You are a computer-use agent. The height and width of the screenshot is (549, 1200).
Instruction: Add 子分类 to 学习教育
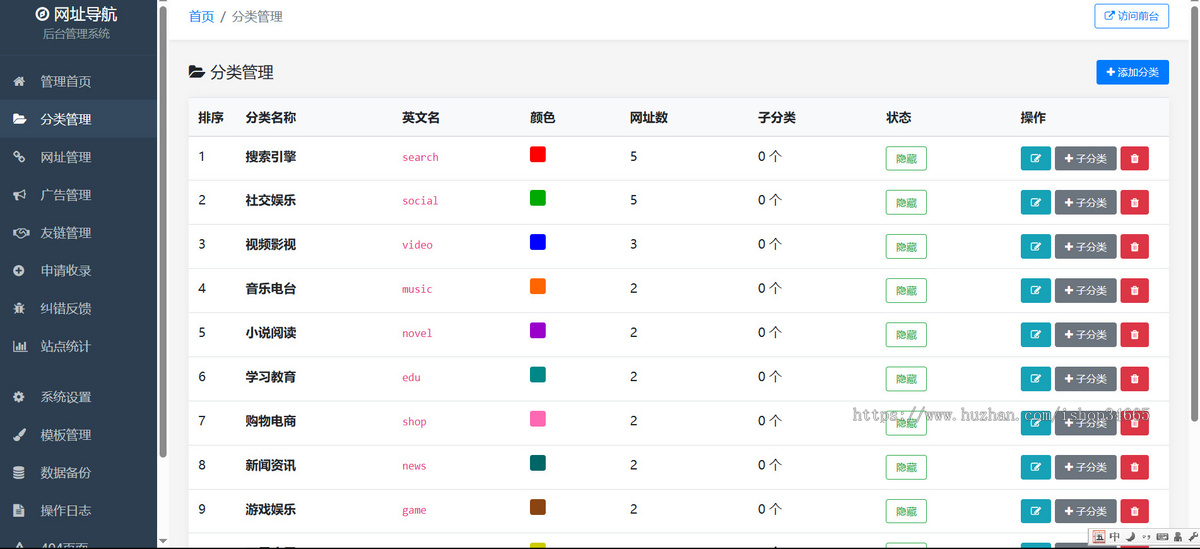pyautogui.click(x=1086, y=378)
